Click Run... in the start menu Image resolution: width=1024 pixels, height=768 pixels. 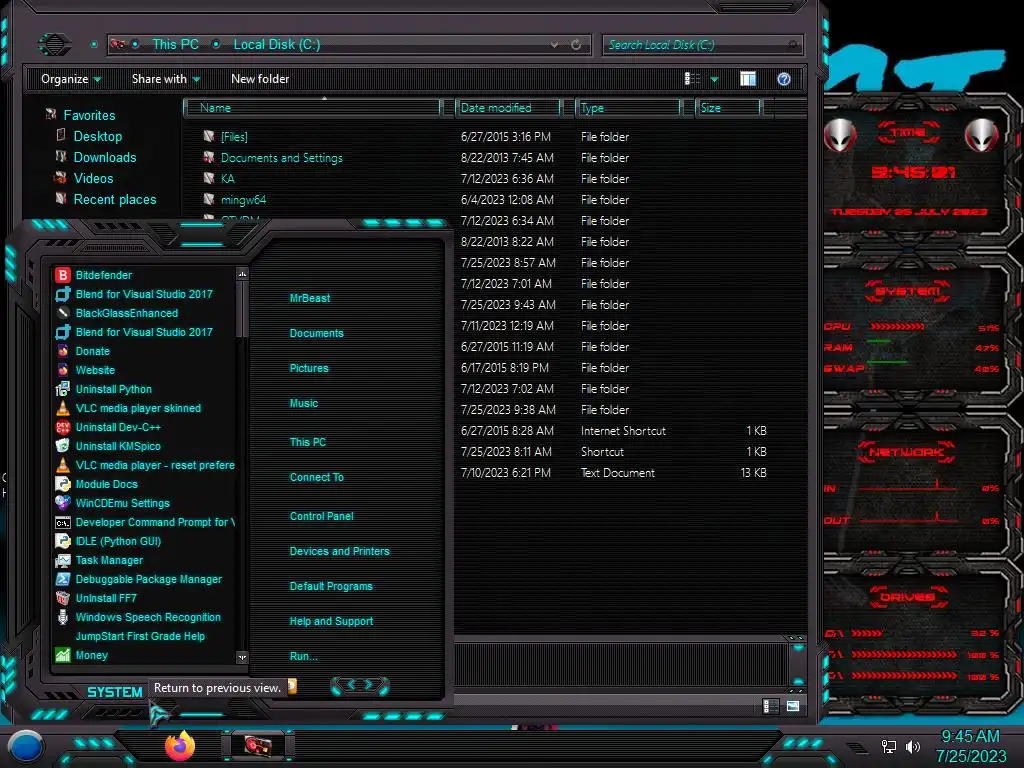304,656
